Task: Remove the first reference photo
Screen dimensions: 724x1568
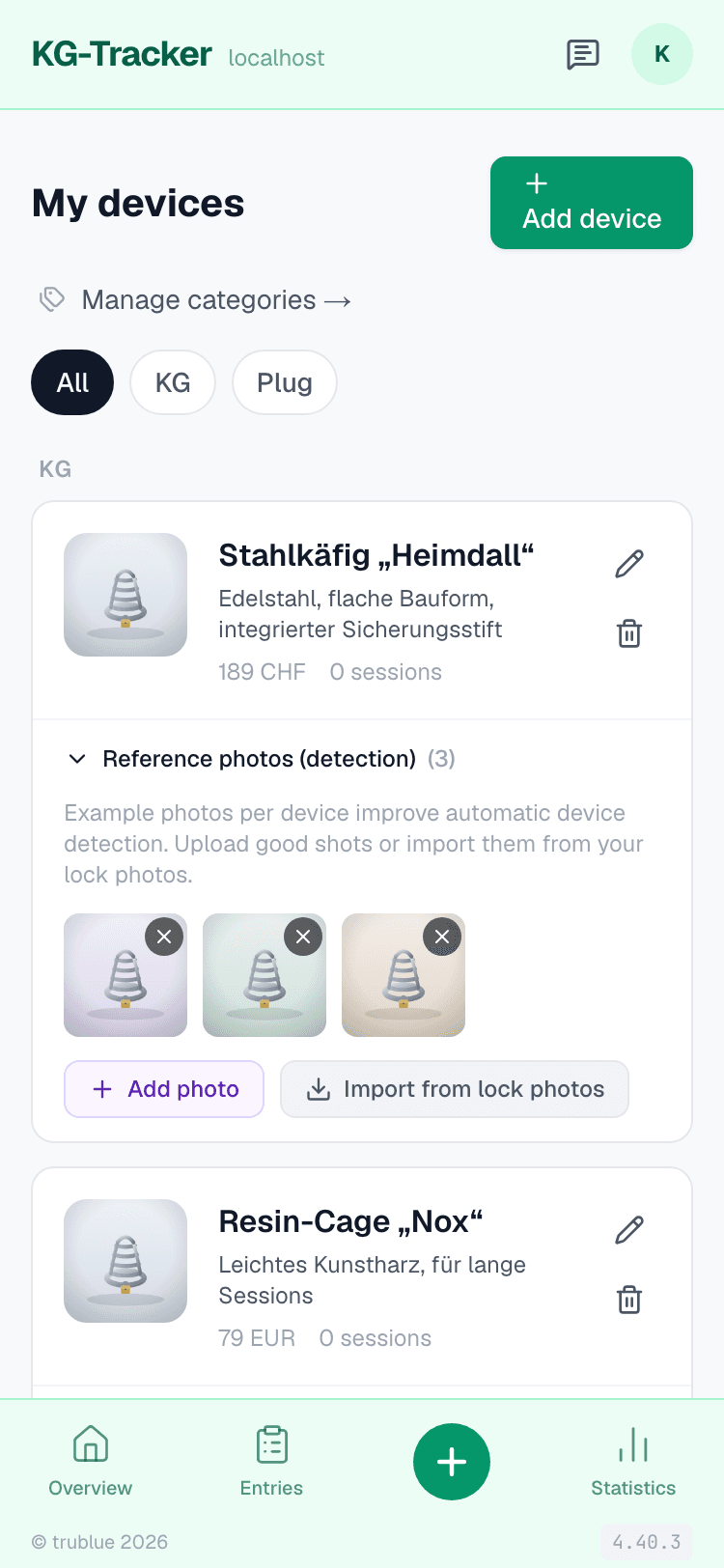Action: point(164,937)
